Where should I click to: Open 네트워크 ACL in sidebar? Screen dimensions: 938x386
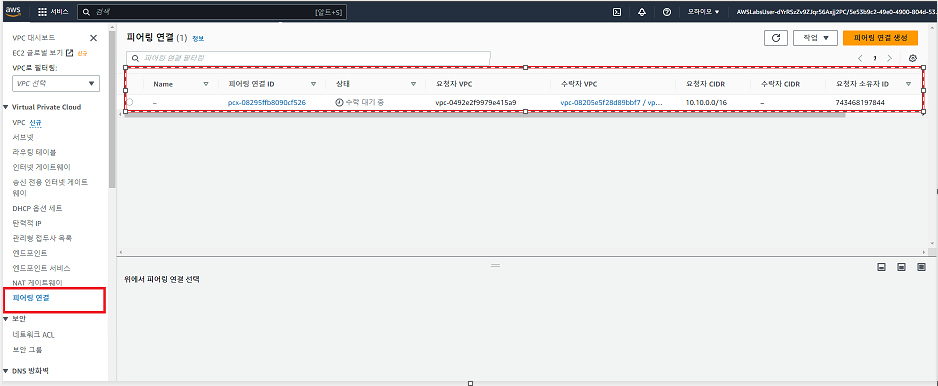[34, 335]
